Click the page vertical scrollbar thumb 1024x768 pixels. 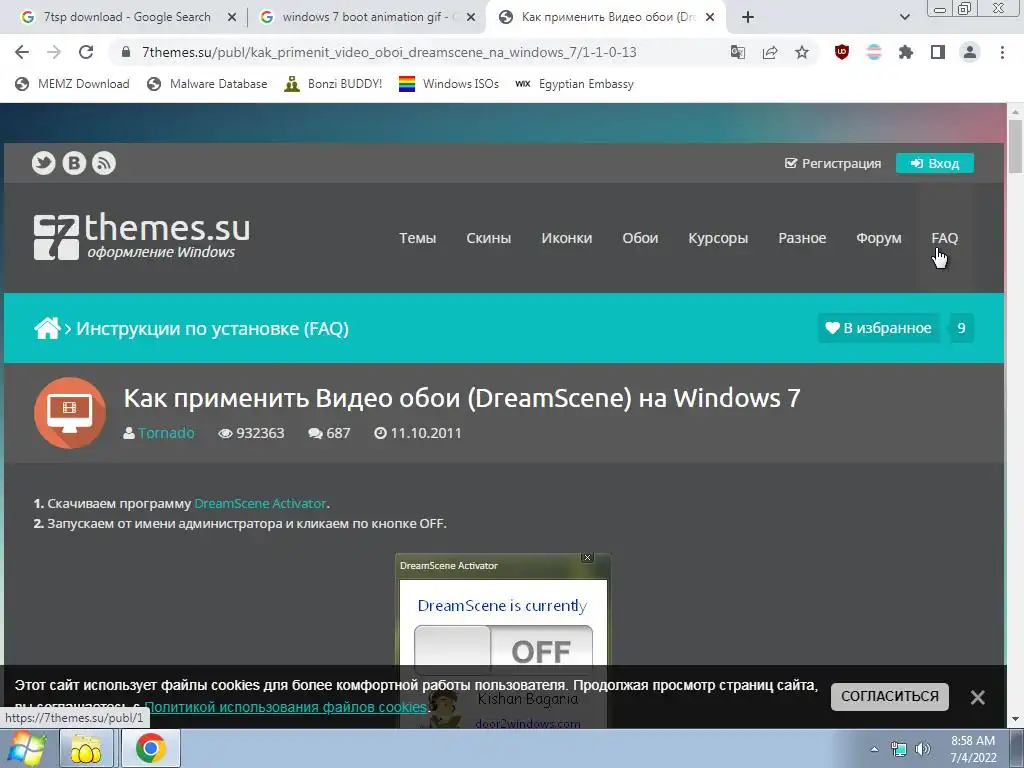click(1016, 148)
